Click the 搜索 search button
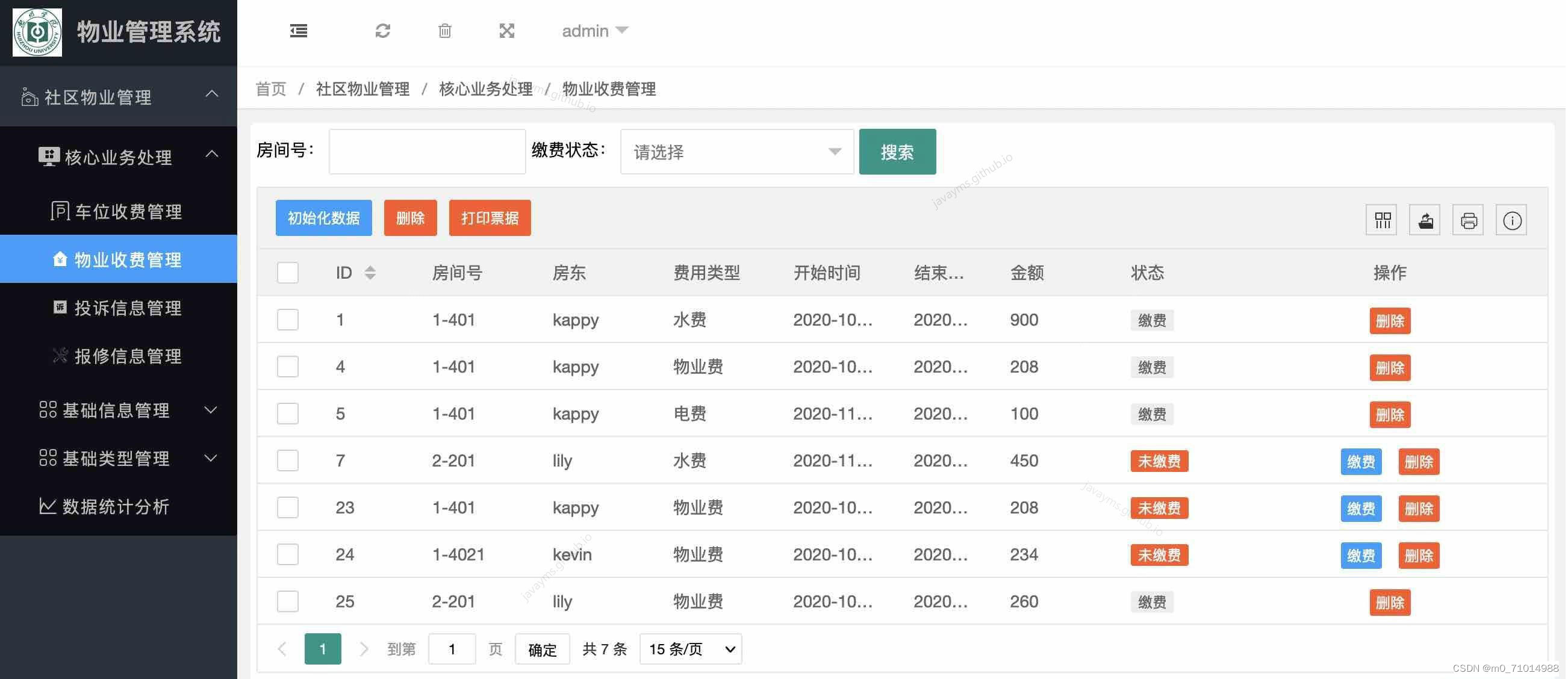1568x679 pixels. pos(897,152)
